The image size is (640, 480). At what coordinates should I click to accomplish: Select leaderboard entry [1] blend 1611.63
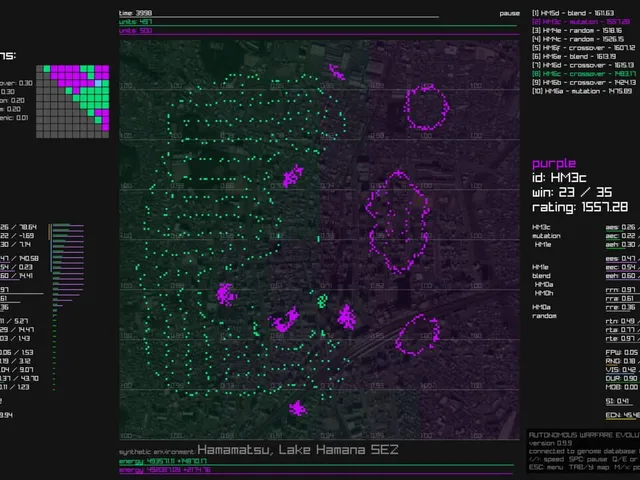pyautogui.click(x=573, y=13)
